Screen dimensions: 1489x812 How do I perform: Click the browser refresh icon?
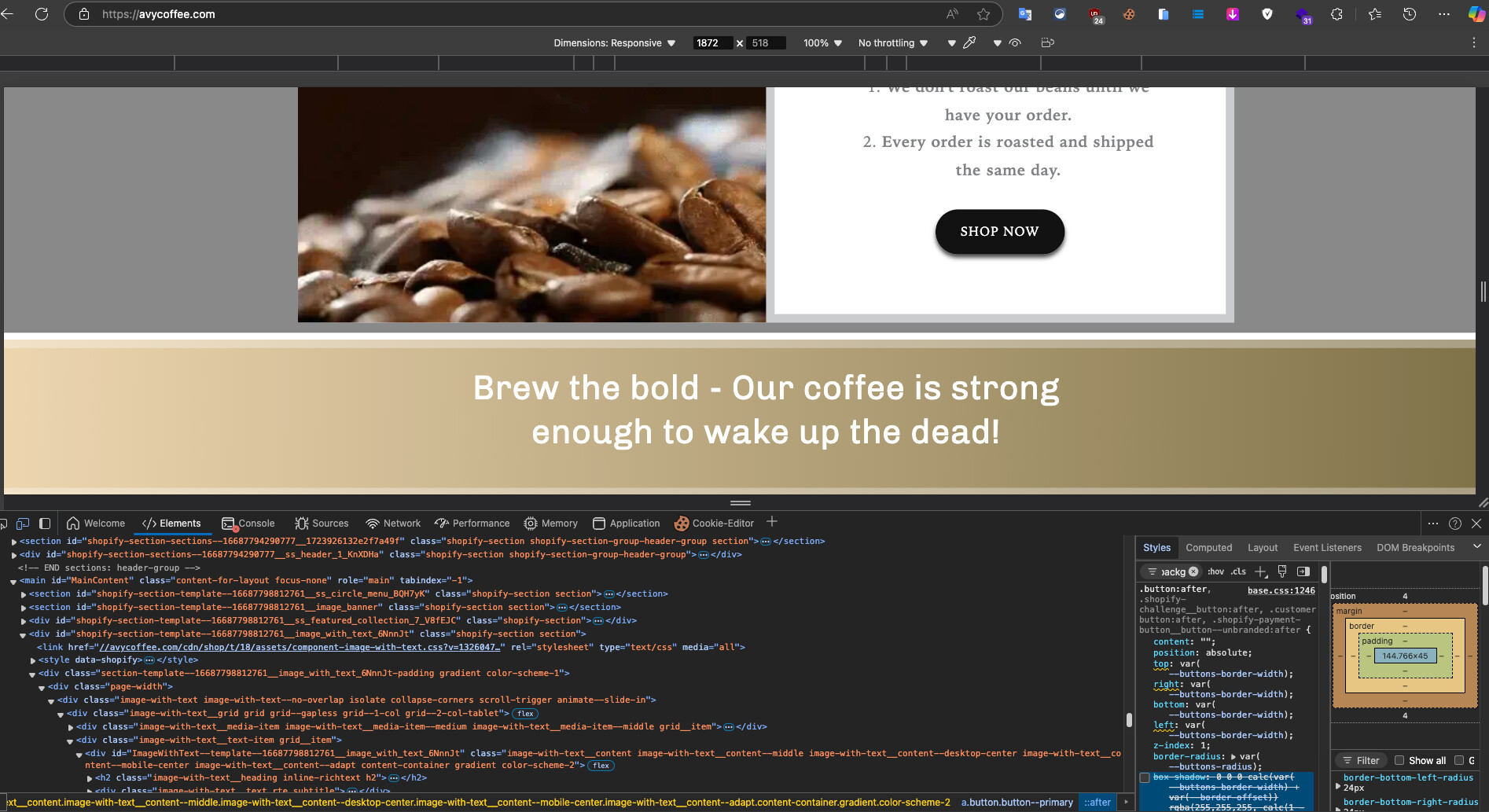pos(42,14)
